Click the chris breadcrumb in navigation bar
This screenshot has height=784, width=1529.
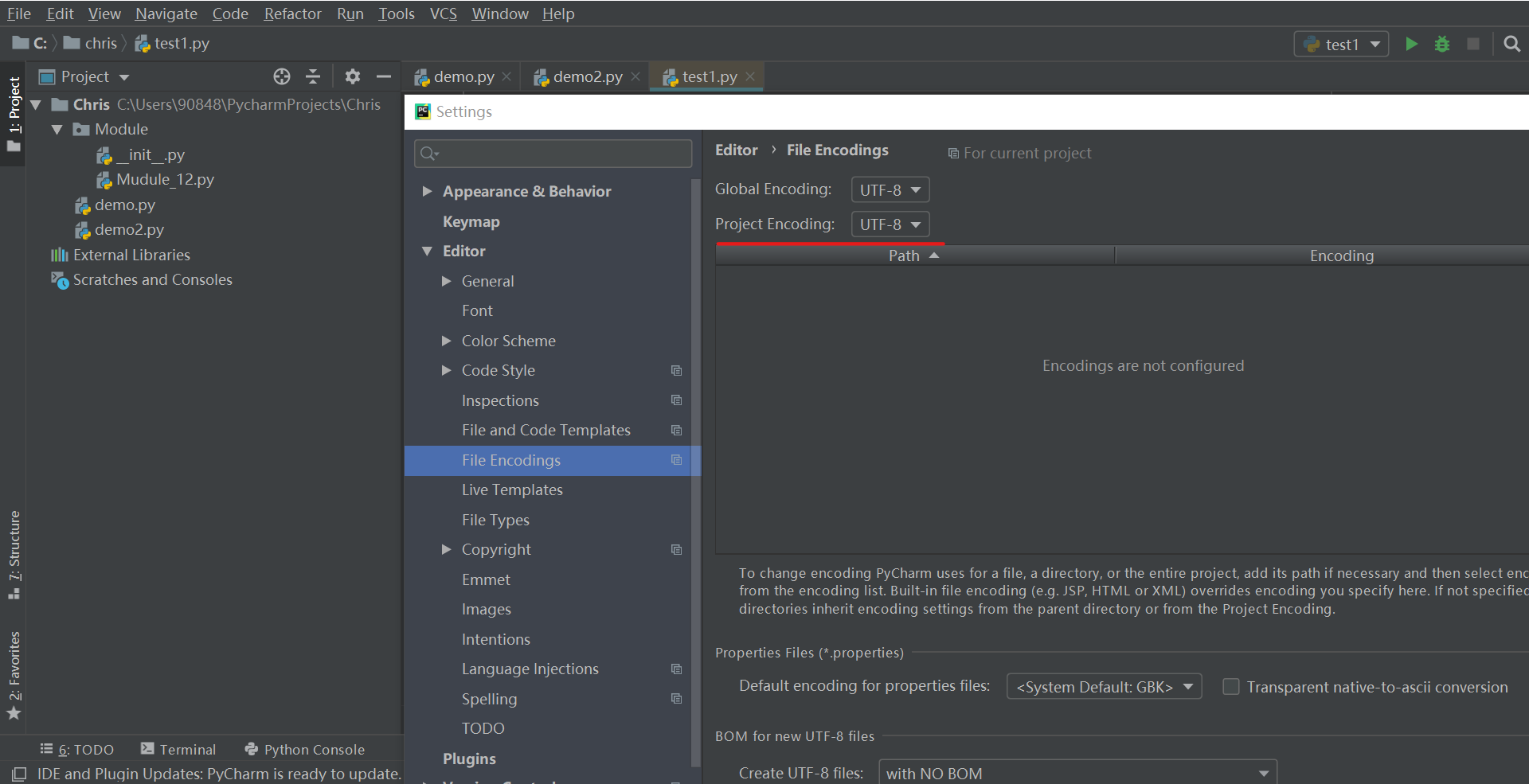tap(100, 43)
